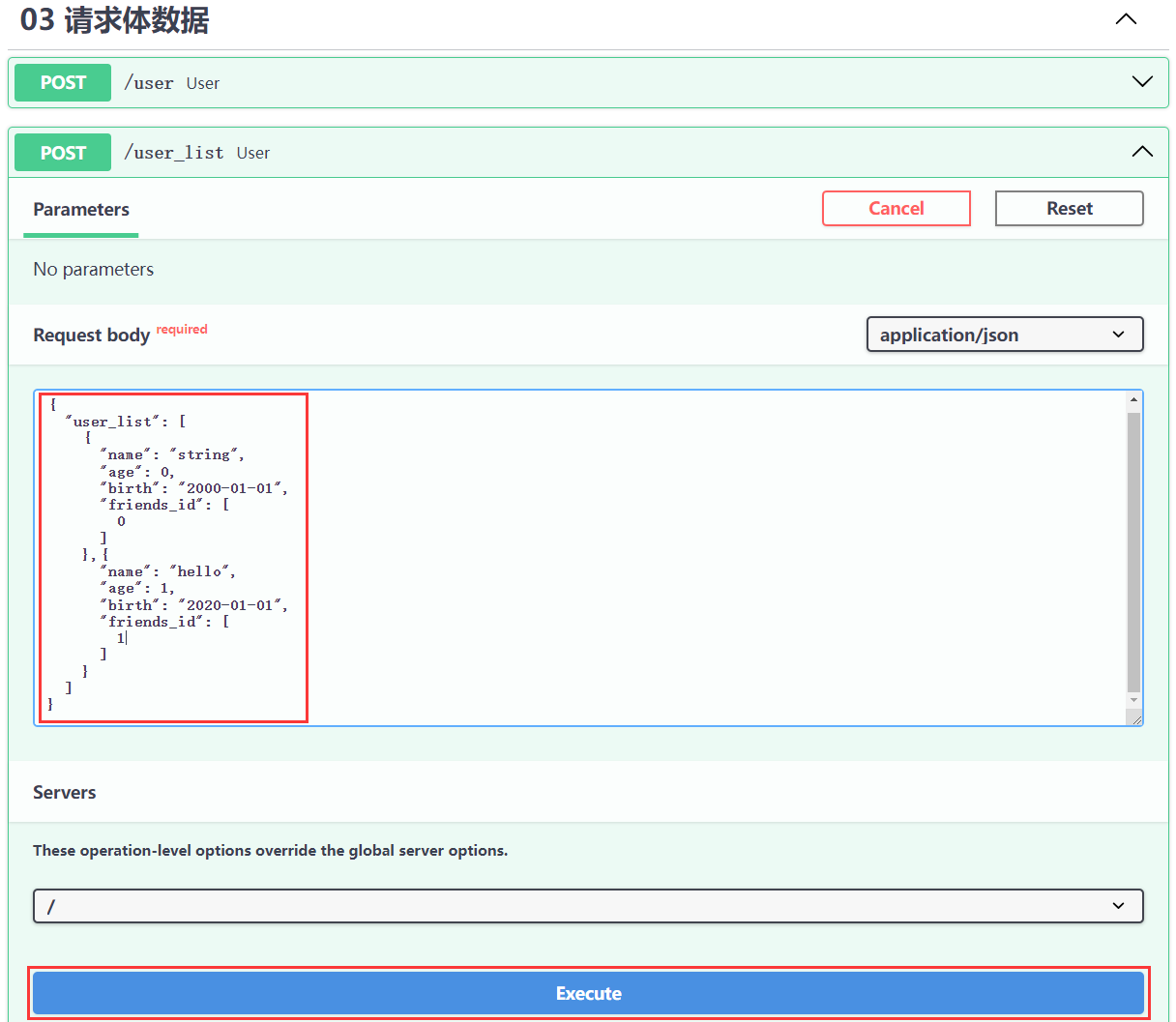Expand the POST /user endpoint arrow
This screenshot has height=1022, width=1176.
click(x=1142, y=82)
